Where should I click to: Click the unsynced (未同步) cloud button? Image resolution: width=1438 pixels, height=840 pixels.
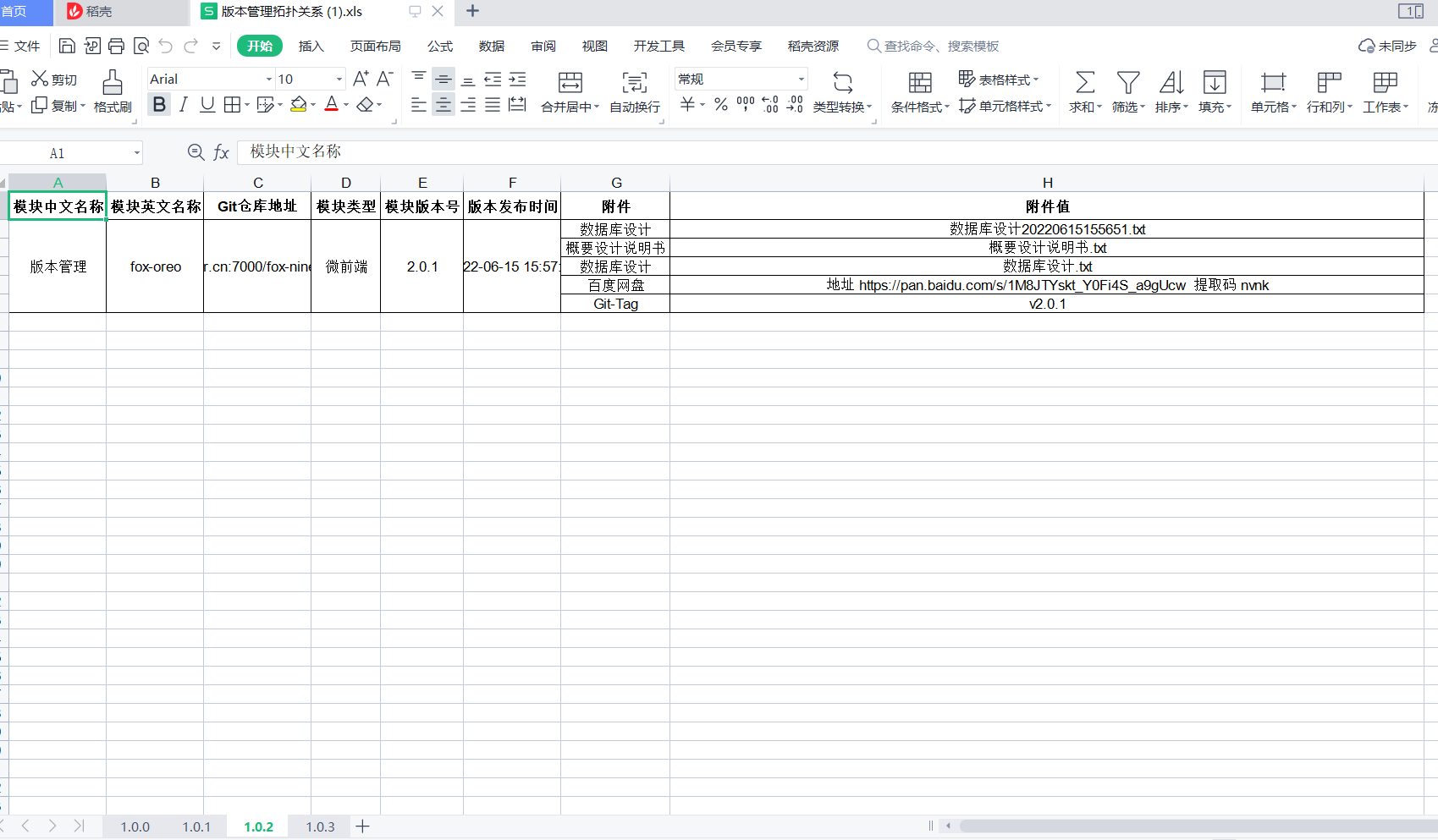pyautogui.click(x=1387, y=47)
